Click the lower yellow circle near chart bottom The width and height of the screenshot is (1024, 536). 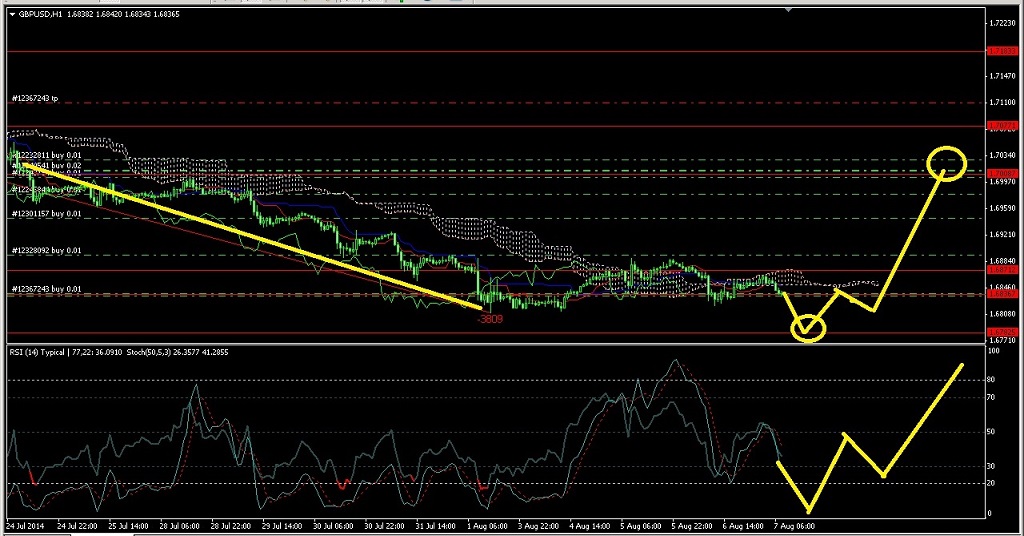tap(808, 328)
